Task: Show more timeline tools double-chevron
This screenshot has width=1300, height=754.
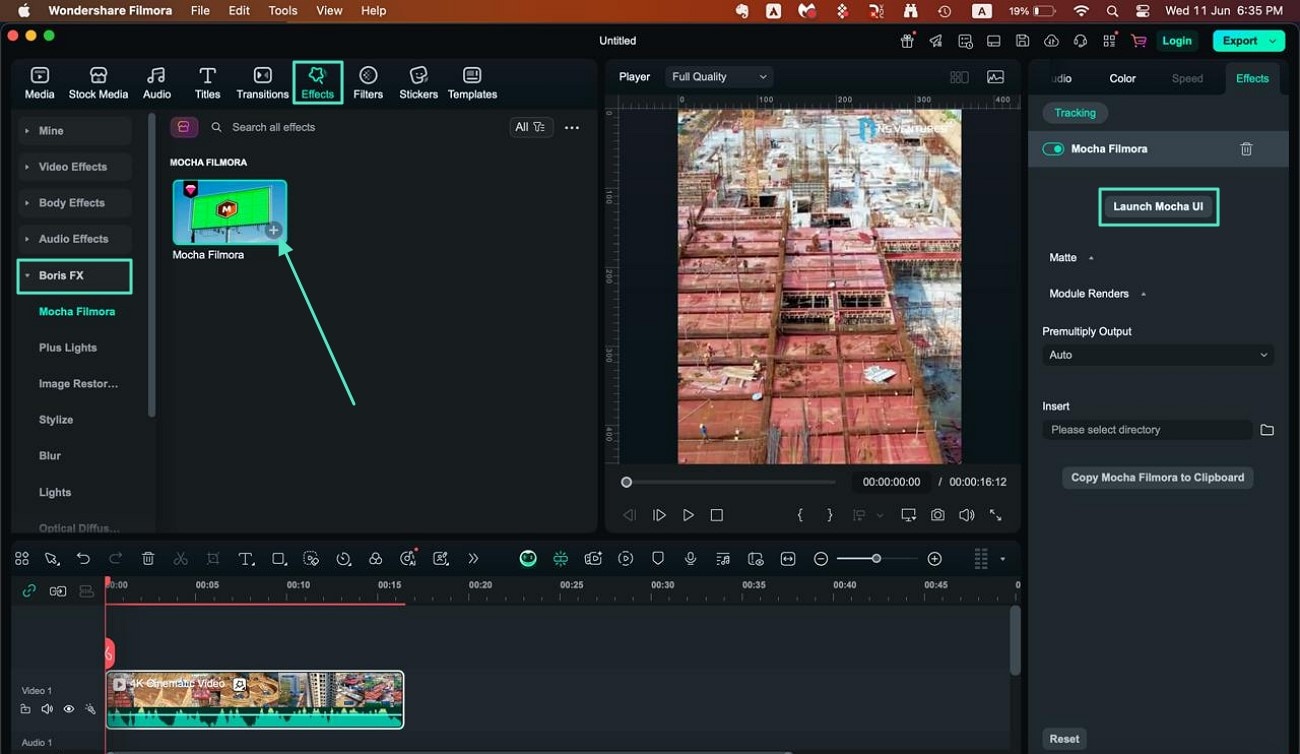Action: [x=473, y=559]
